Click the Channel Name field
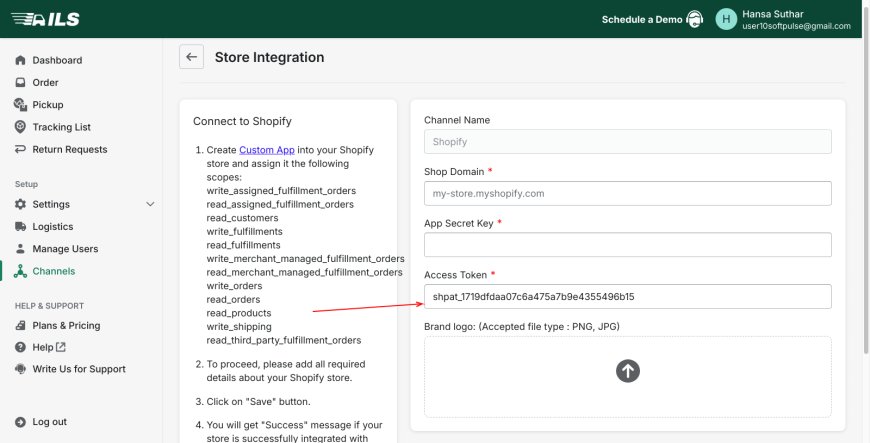The image size is (870, 443). [x=628, y=142]
